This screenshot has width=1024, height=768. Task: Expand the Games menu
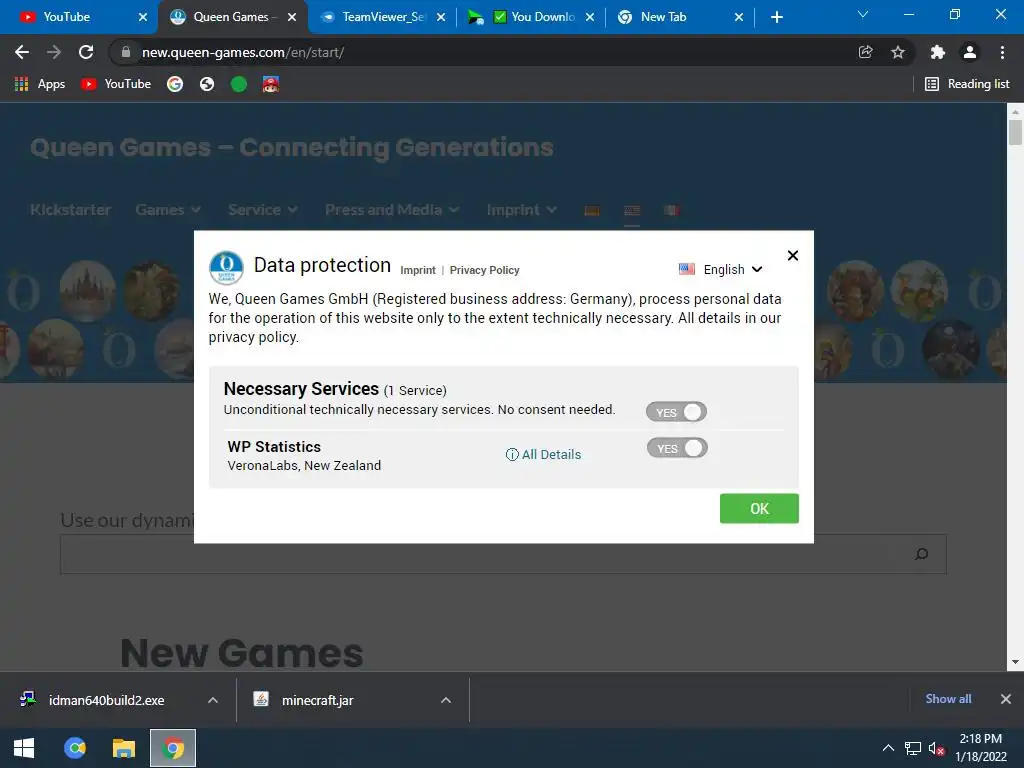pos(168,210)
